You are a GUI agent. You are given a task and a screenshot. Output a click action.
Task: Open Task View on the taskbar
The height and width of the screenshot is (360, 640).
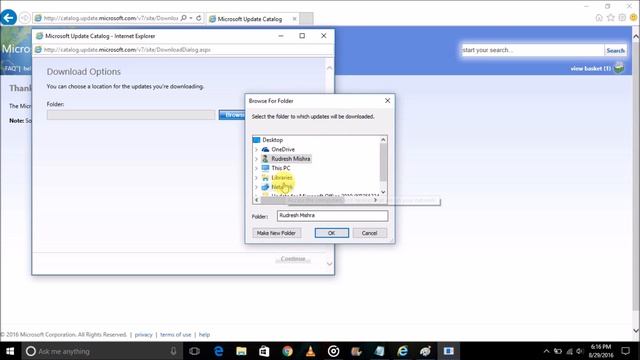pos(195,351)
